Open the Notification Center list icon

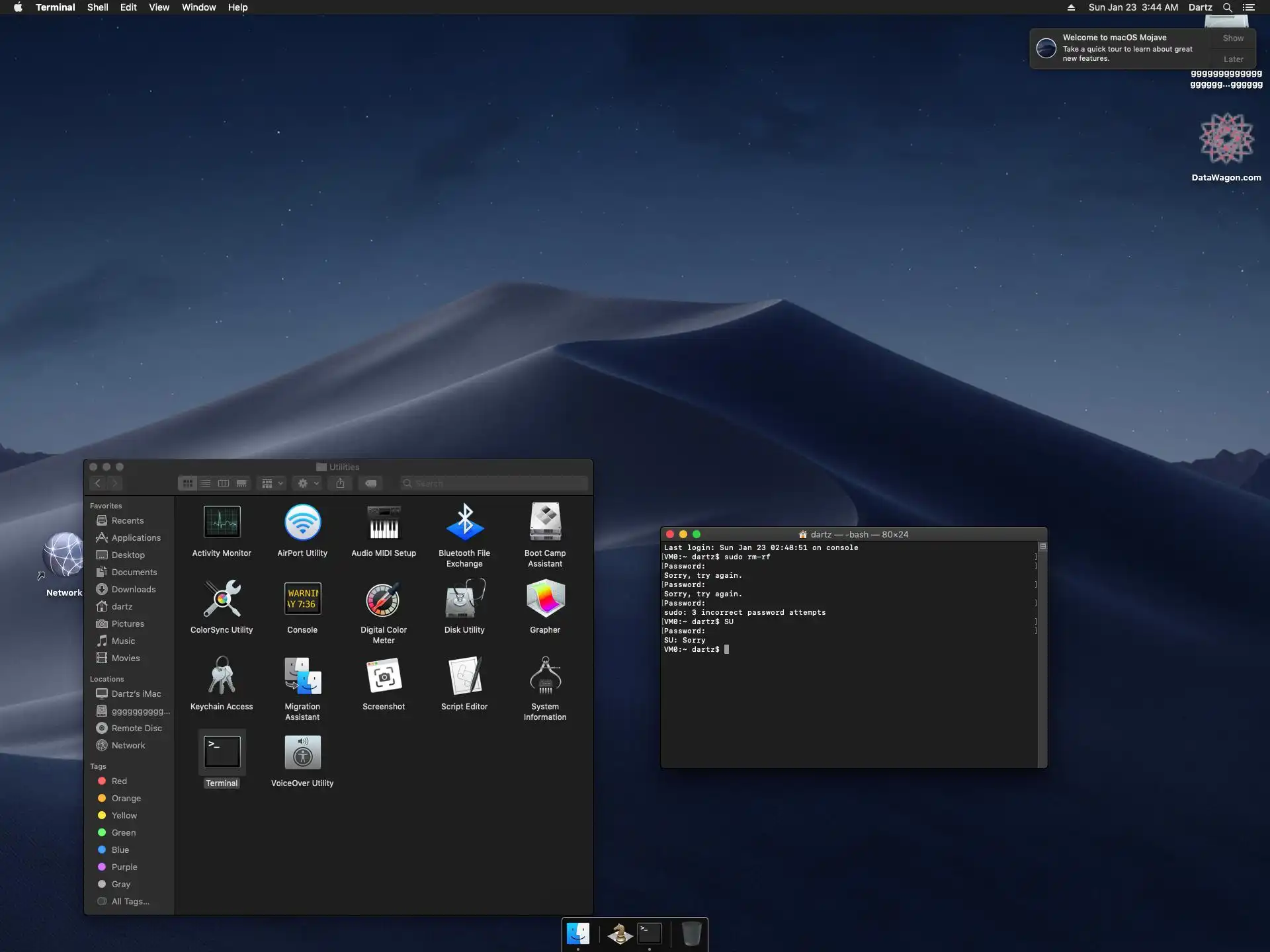coord(1248,7)
